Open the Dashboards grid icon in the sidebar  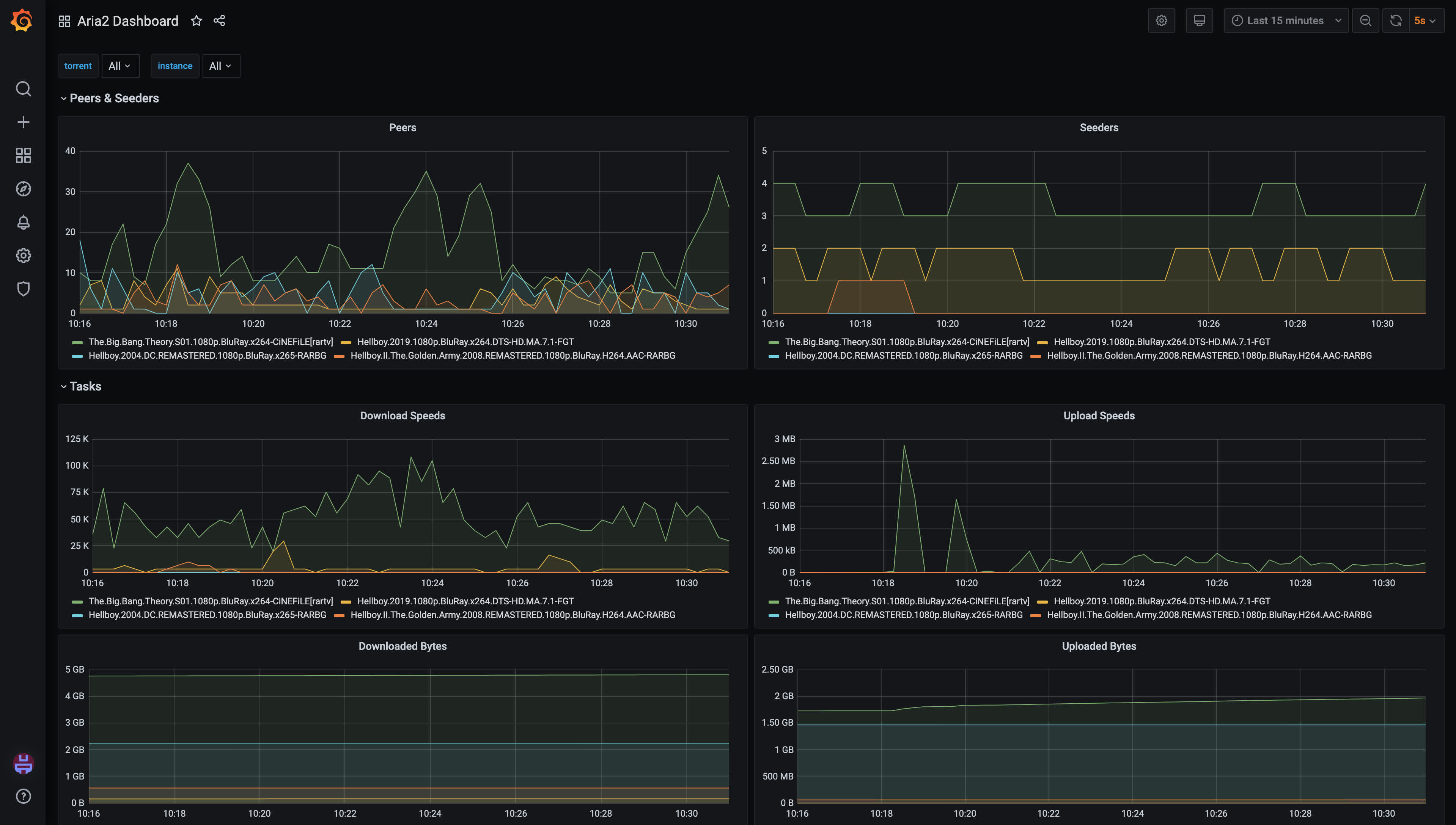point(23,155)
